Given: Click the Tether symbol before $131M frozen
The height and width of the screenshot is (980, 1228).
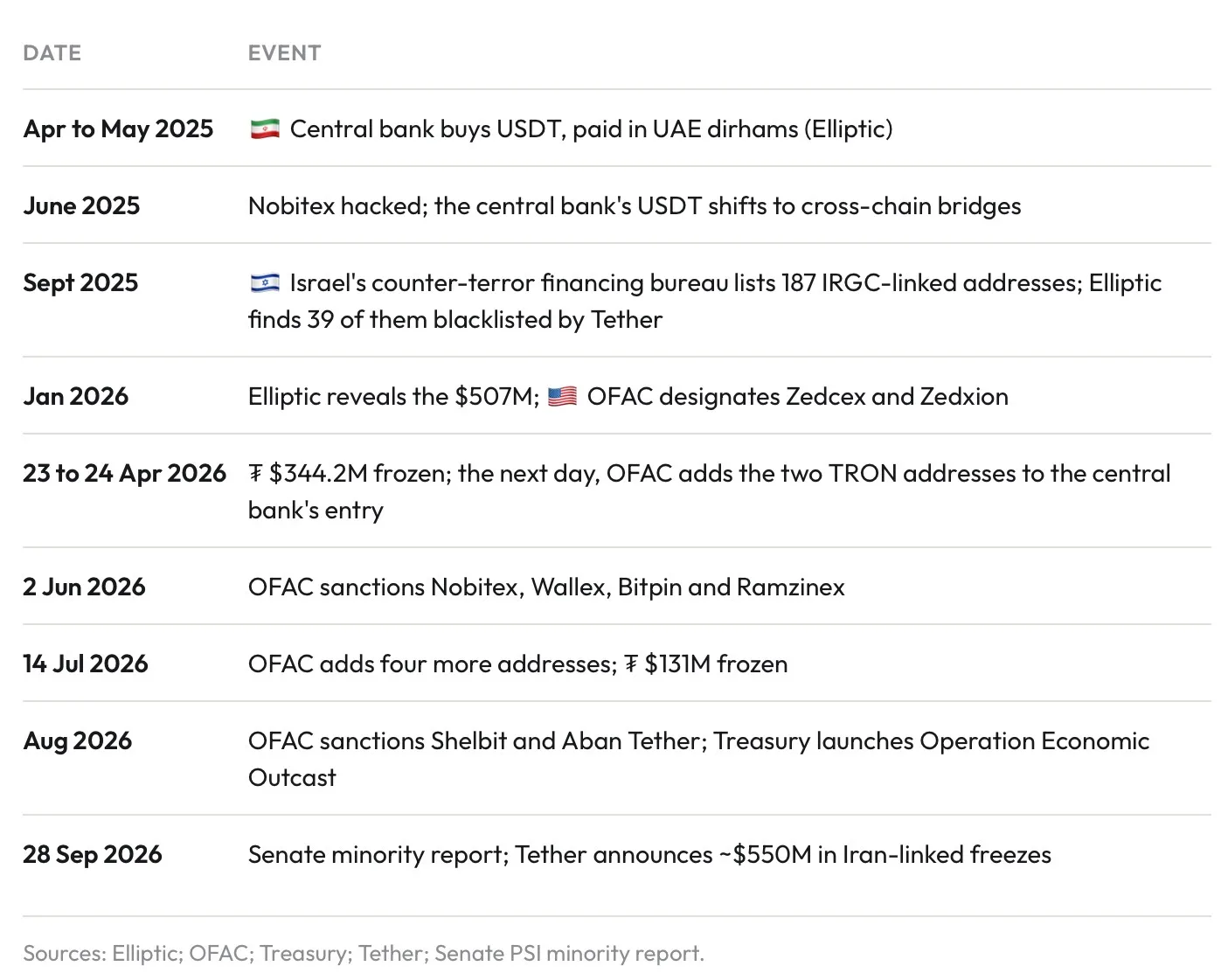Looking at the screenshot, I should [x=631, y=664].
